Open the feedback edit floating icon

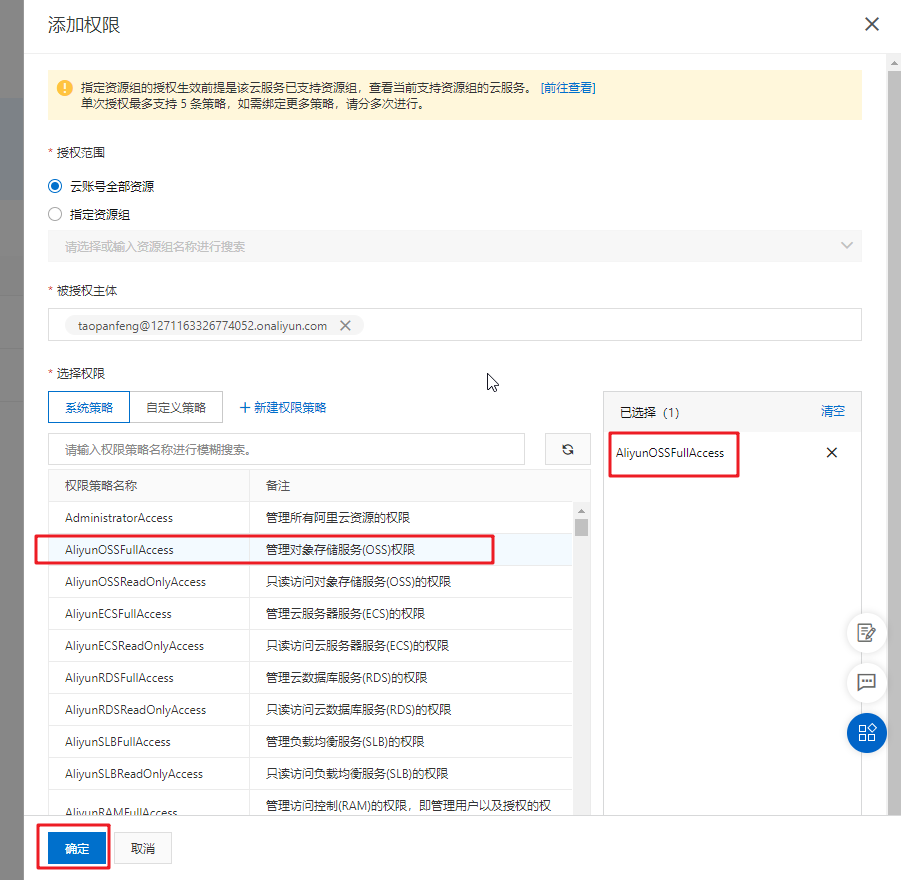coord(866,633)
